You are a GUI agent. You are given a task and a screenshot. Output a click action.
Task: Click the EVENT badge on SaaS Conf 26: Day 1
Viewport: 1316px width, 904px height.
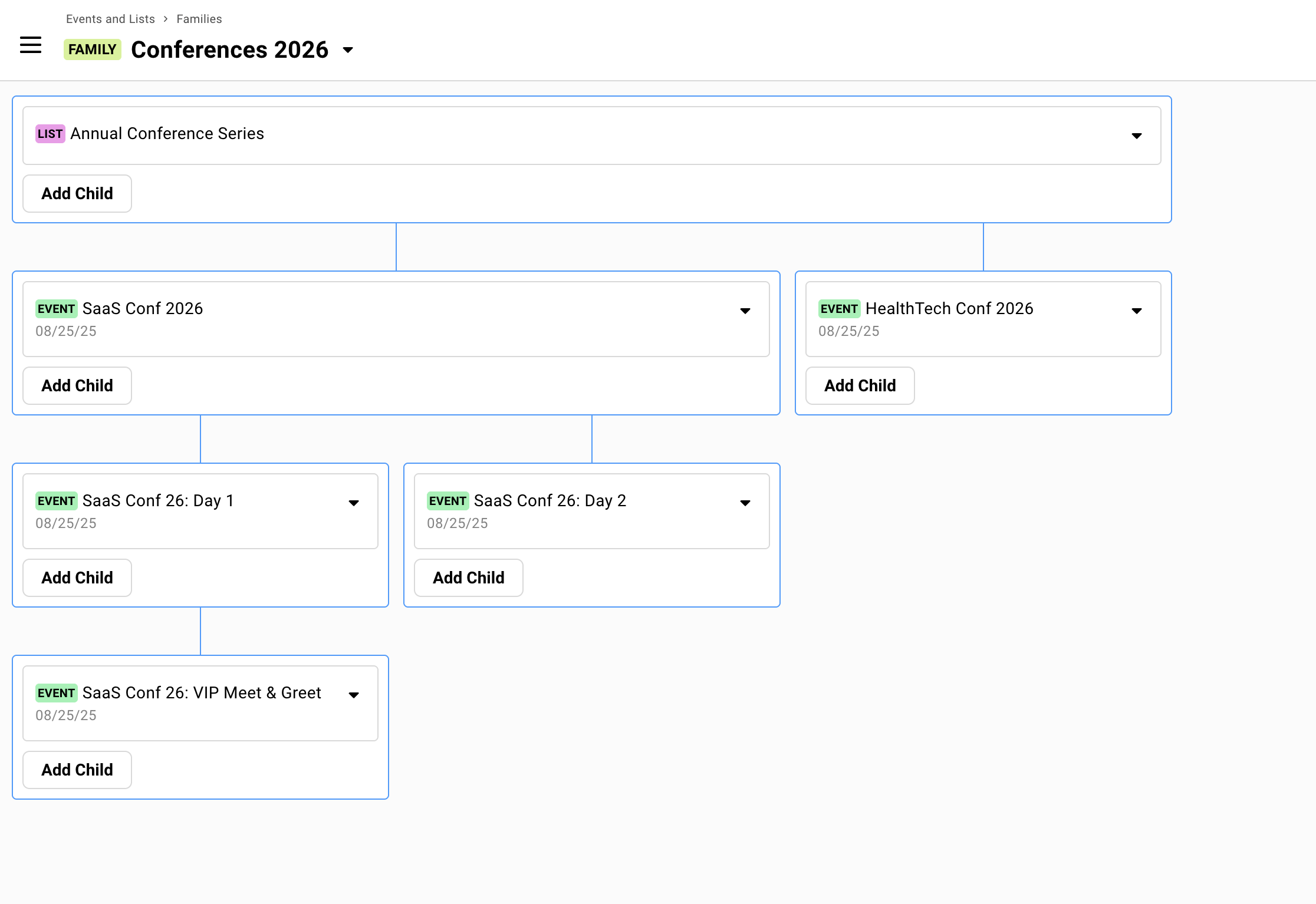(57, 500)
